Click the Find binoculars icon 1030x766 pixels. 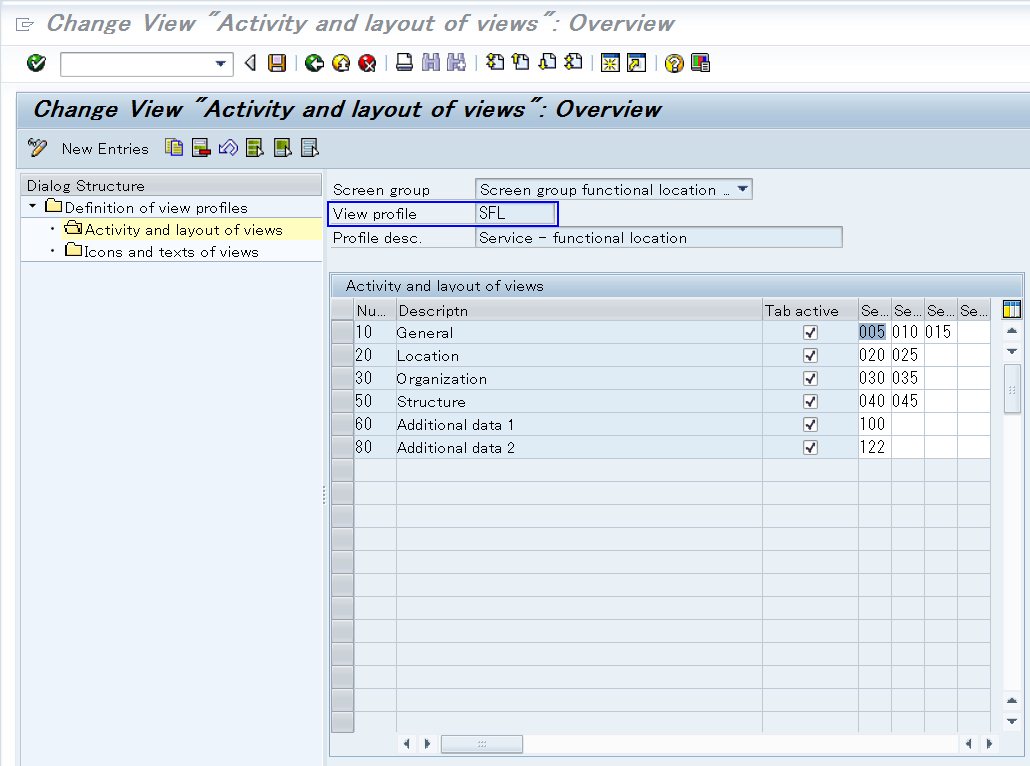click(x=431, y=63)
